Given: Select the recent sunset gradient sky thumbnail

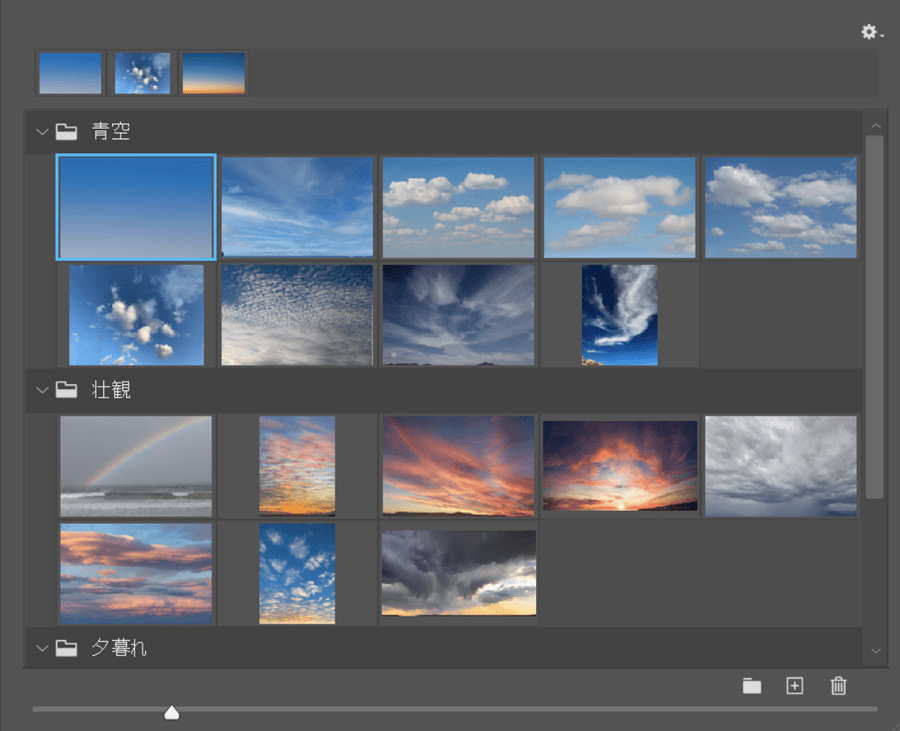Looking at the screenshot, I should click(214, 73).
